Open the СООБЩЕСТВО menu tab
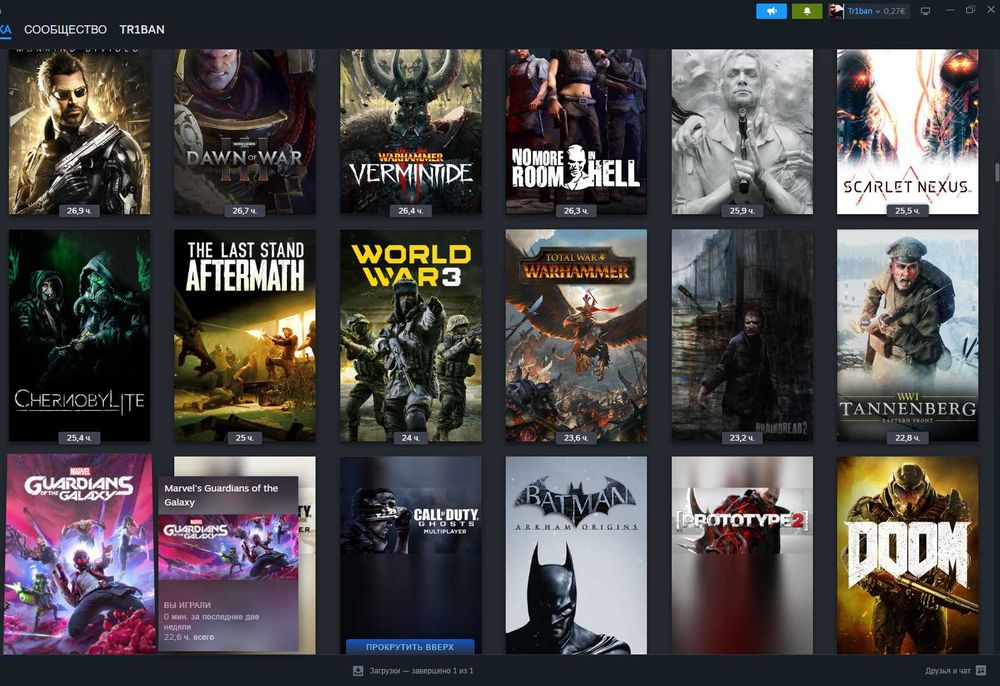This screenshot has height=686, width=1000. 65,29
